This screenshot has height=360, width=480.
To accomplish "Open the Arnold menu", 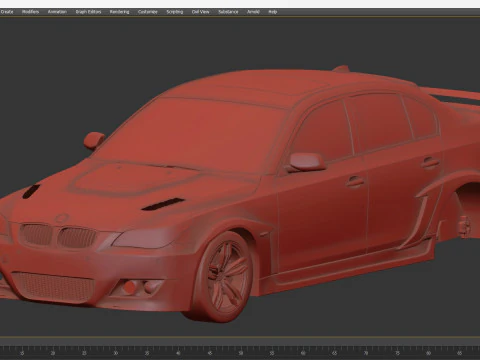I will coord(253,12).
